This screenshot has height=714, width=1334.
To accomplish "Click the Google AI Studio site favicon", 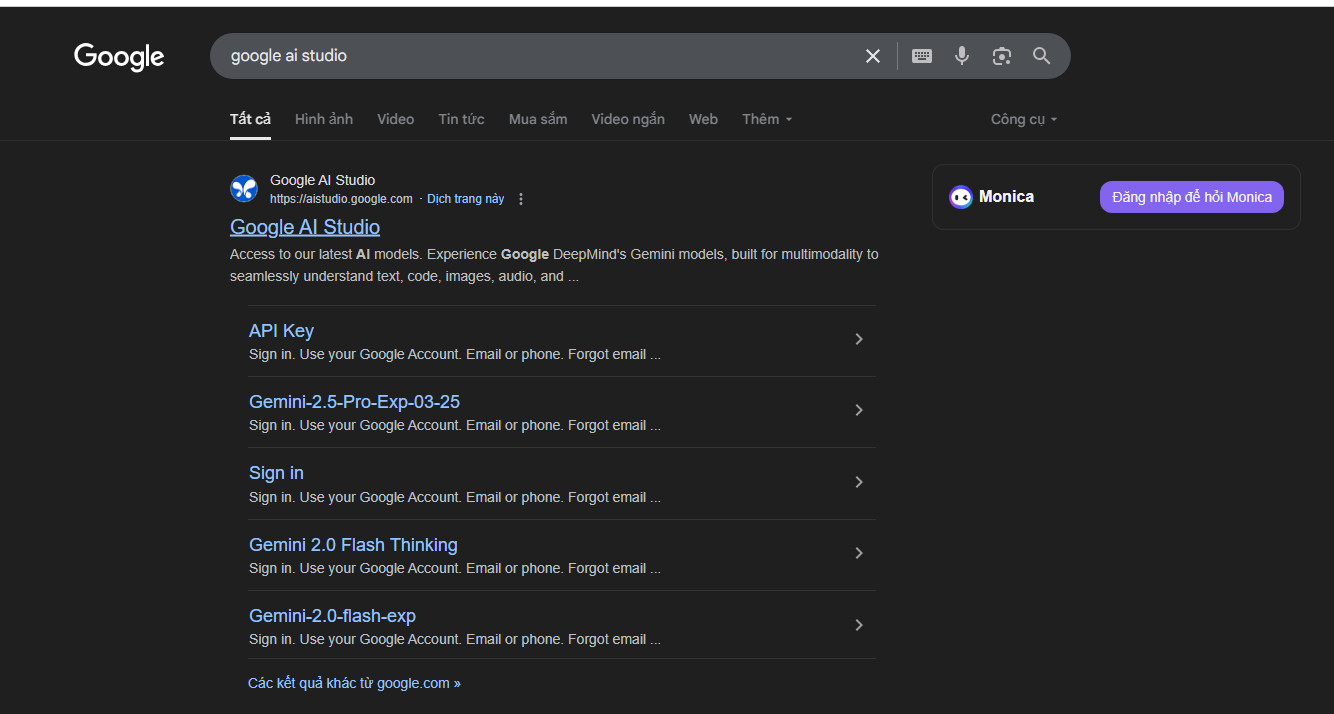I will pos(244,188).
